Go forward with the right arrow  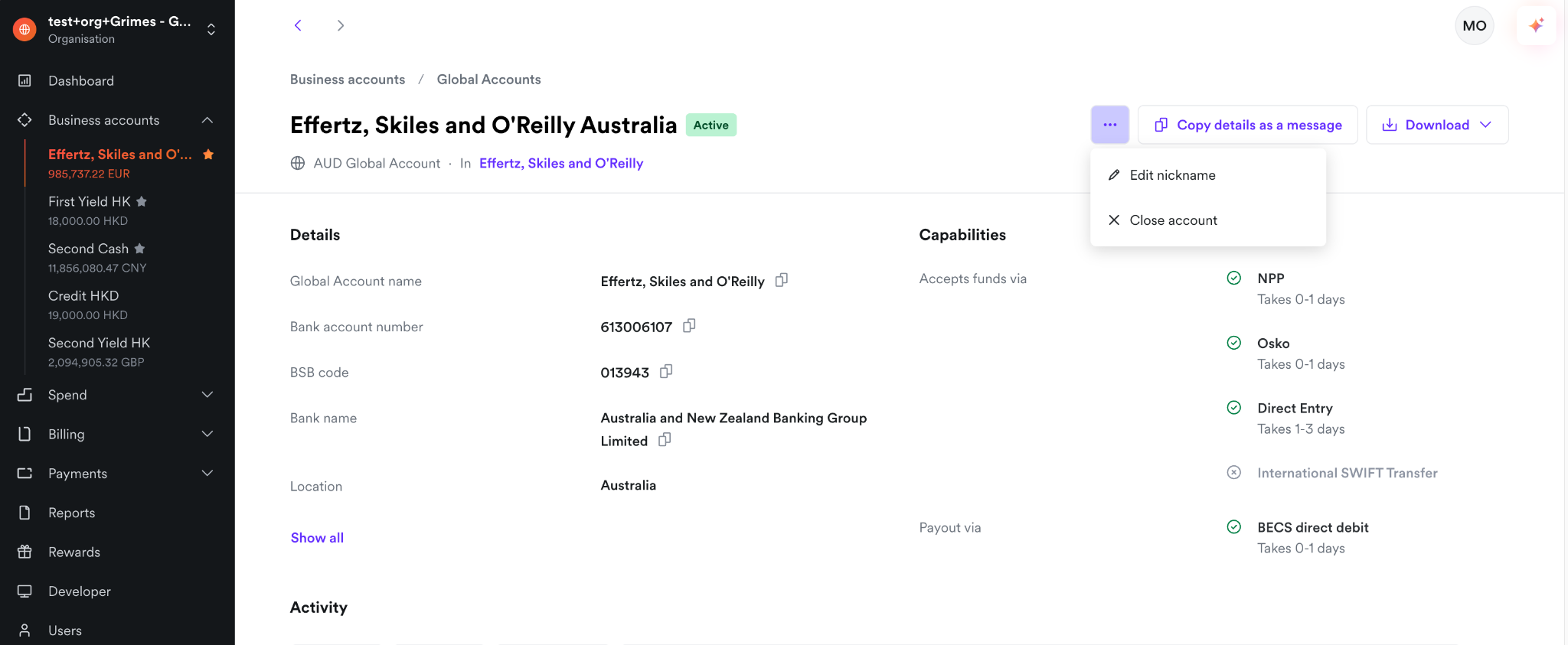341,25
